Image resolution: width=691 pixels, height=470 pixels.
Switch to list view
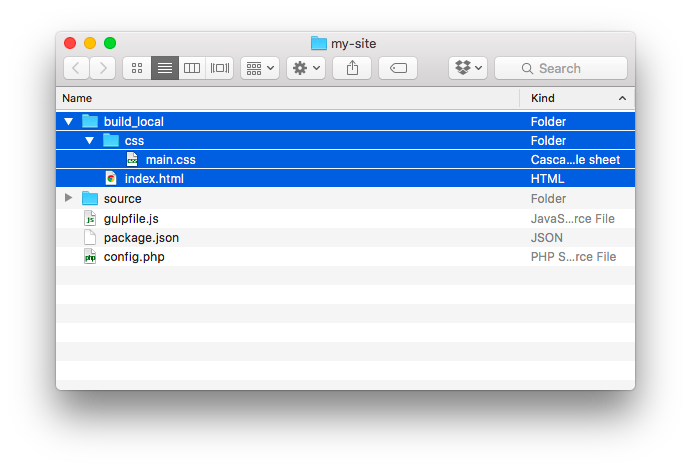pos(165,68)
